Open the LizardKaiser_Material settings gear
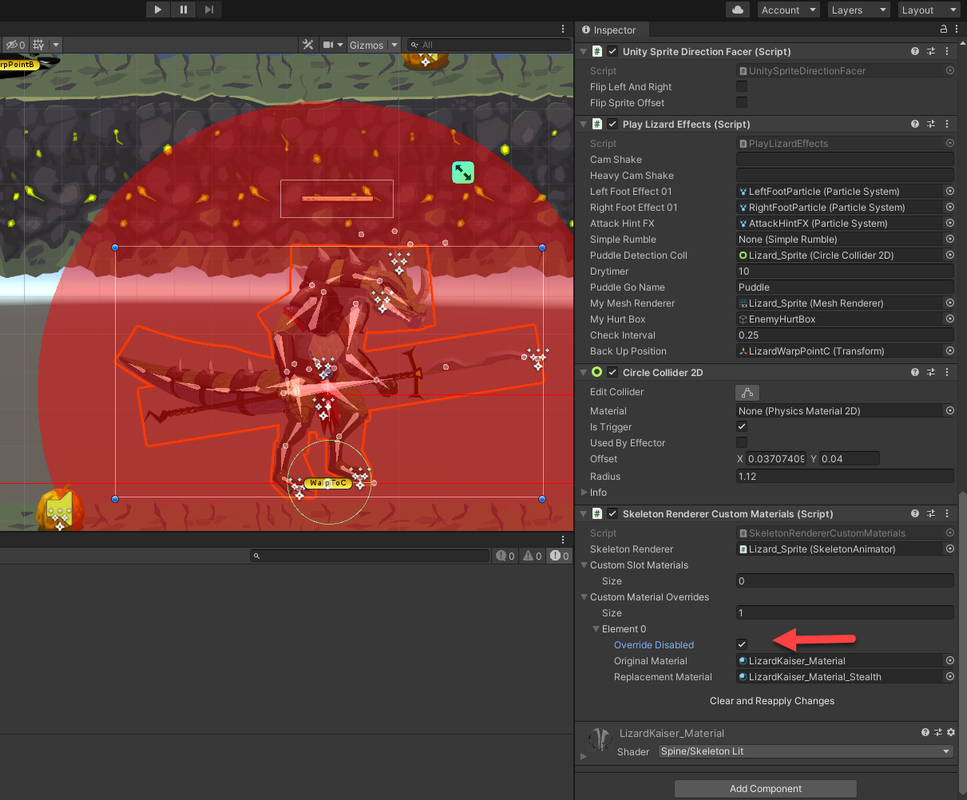Viewport: 967px width, 800px height. pos(951,732)
